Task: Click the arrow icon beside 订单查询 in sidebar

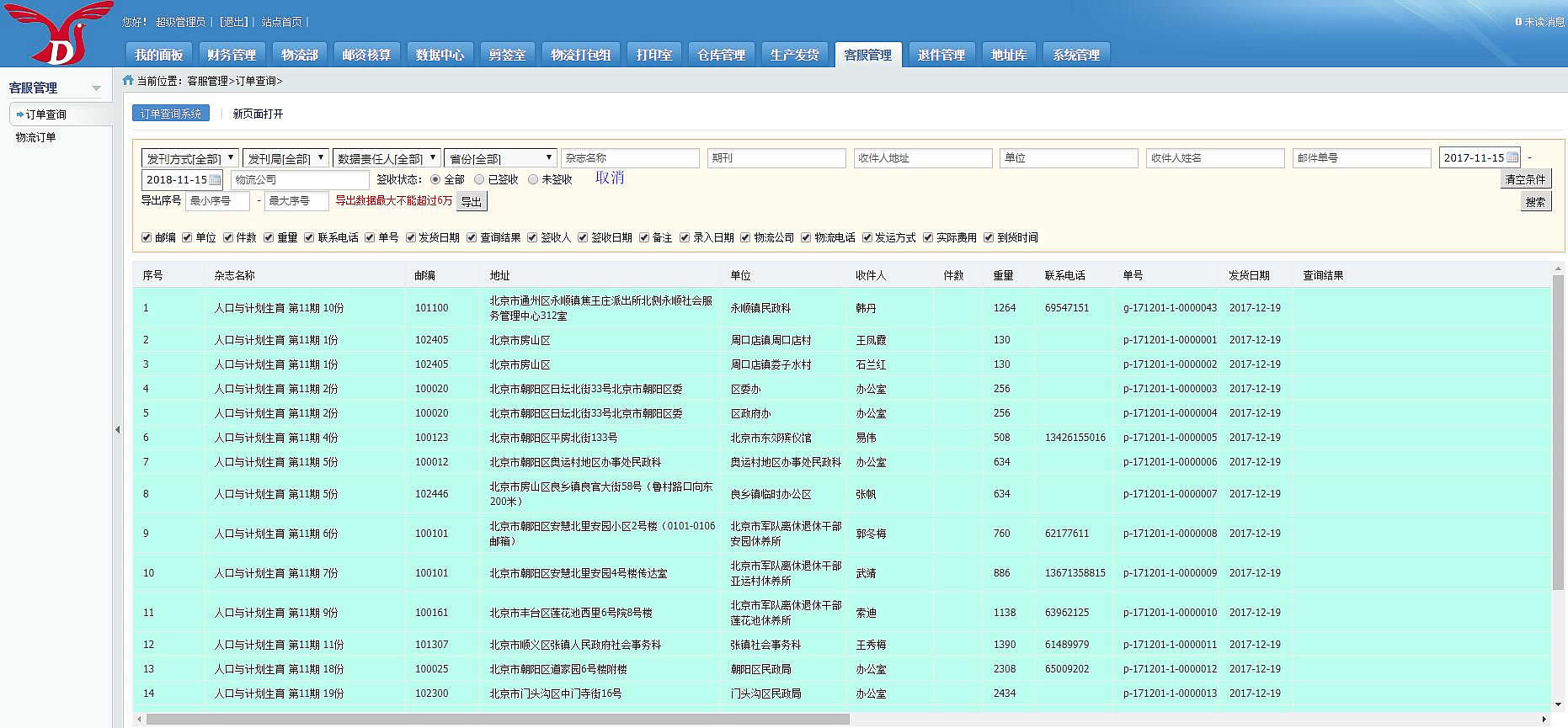Action: (19, 114)
